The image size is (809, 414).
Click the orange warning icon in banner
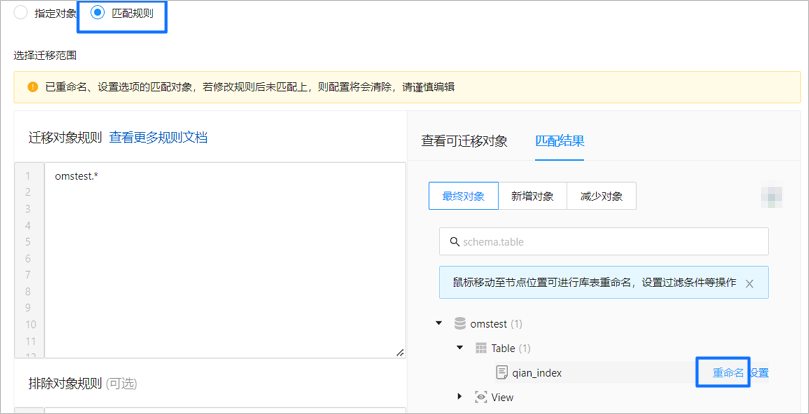pyautogui.click(x=33, y=87)
